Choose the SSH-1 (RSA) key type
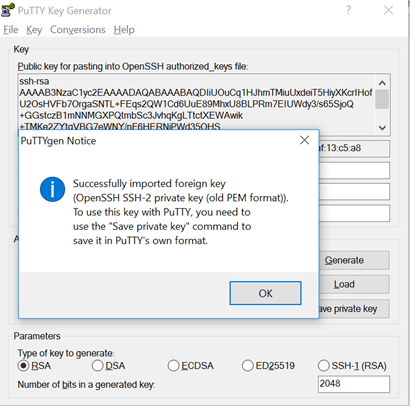Viewport: 410px width, 406px height. point(352,366)
